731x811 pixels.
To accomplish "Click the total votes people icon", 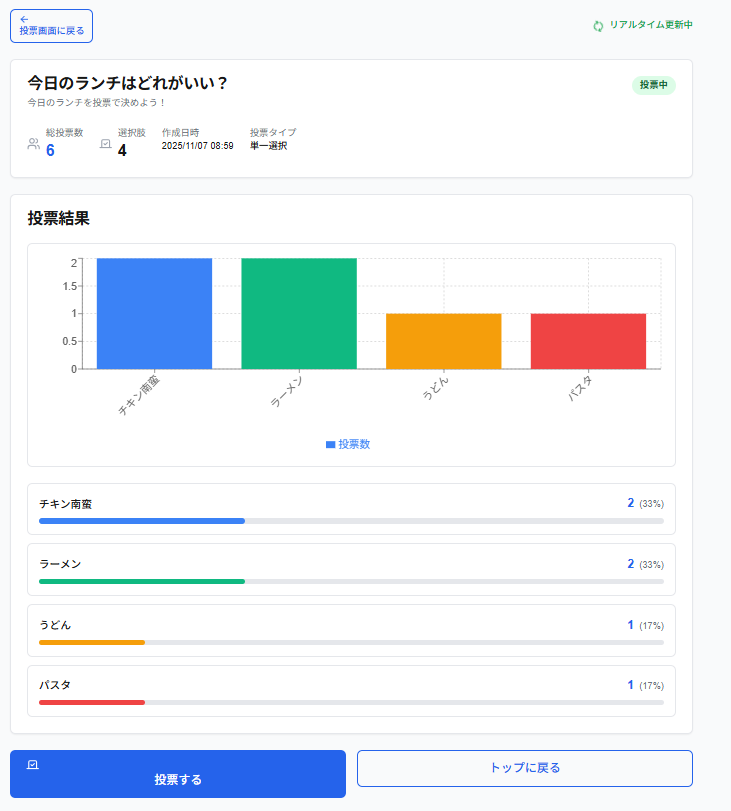I will click(34, 144).
